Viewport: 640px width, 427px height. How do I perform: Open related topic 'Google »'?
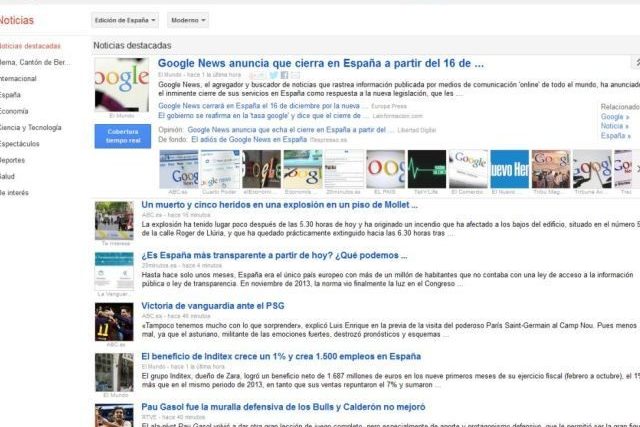tap(615, 117)
